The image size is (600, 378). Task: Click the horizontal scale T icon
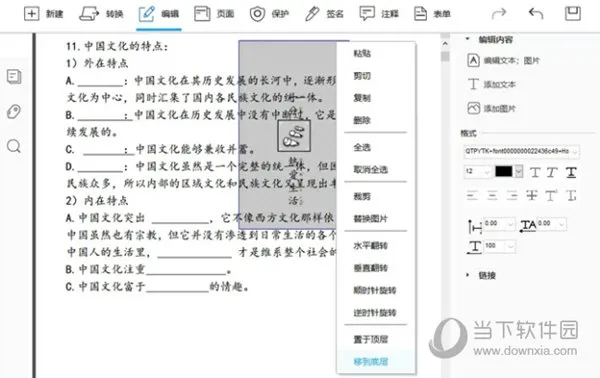[x=474, y=247]
